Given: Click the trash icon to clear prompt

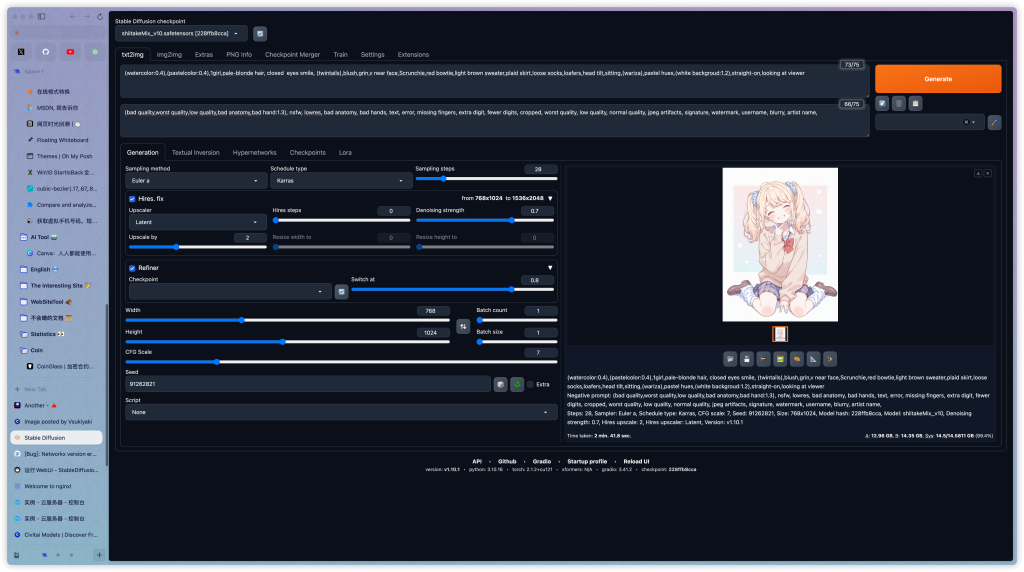Looking at the screenshot, I should tap(899, 102).
